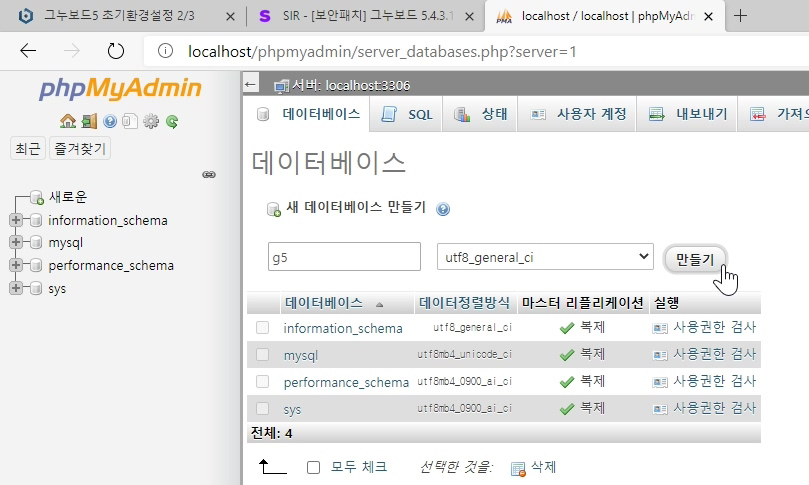This screenshot has width=809, height=485.
Task: Collapse navigation panel arrow button
Action: 251,84
